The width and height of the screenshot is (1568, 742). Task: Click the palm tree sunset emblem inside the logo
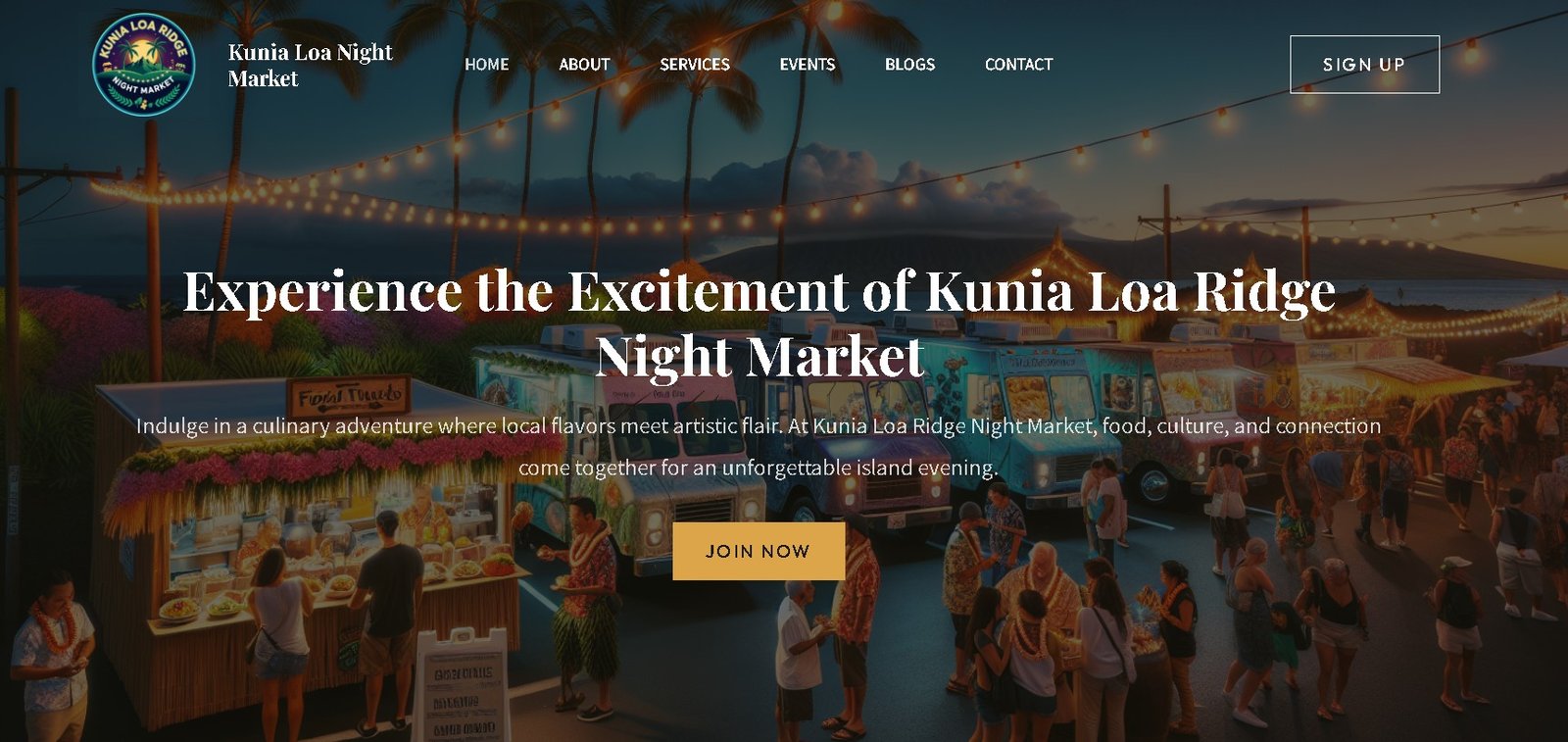click(144, 57)
